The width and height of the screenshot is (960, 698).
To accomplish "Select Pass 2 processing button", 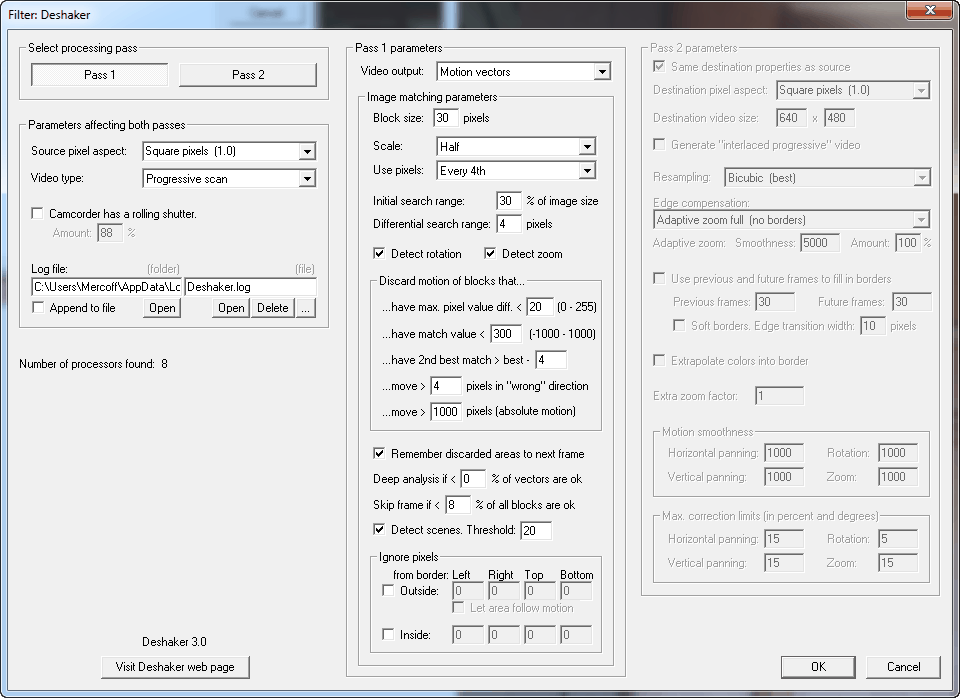I will point(248,75).
